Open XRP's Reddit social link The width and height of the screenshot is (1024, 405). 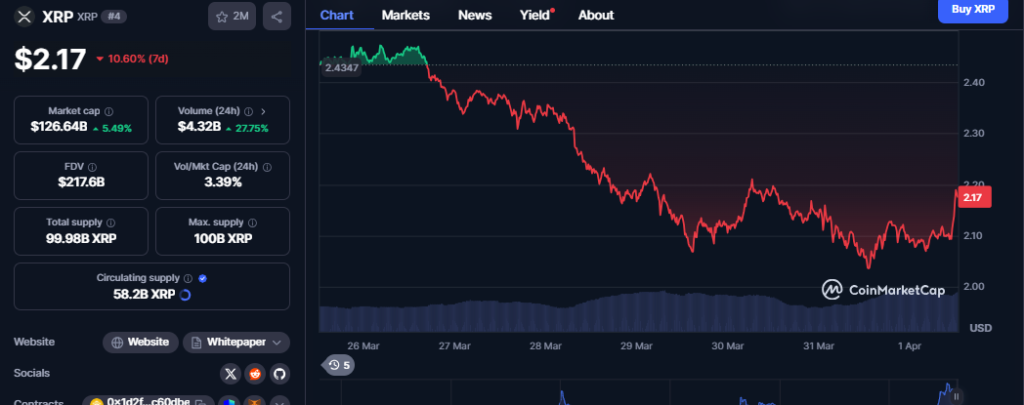click(255, 373)
